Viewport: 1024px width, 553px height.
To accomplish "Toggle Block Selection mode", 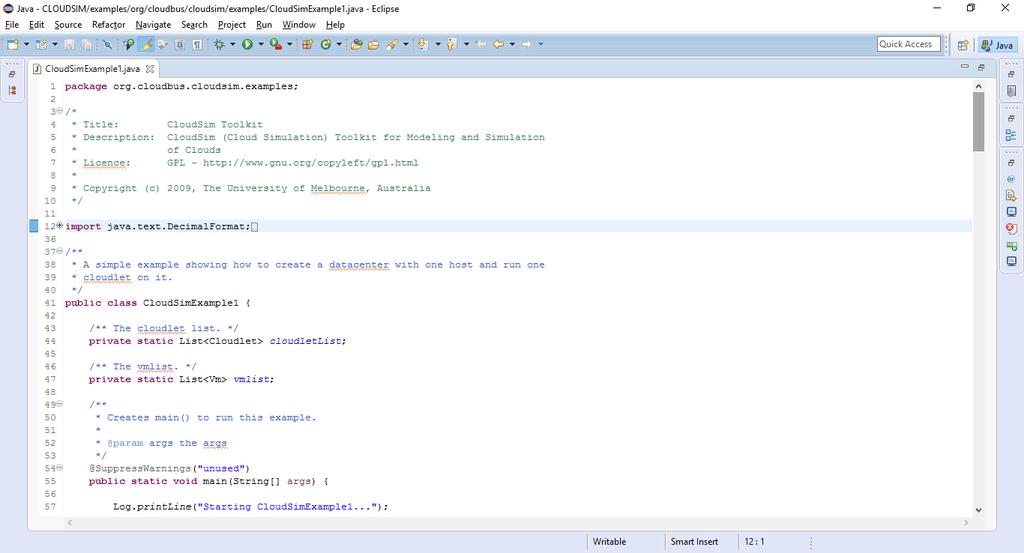I will [x=180, y=44].
